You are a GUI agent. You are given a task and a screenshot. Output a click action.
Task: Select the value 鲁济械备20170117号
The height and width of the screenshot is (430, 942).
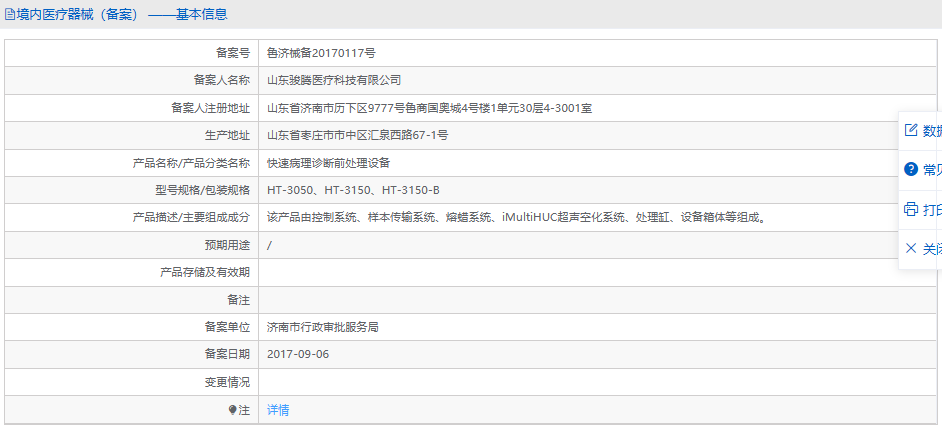point(321,53)
